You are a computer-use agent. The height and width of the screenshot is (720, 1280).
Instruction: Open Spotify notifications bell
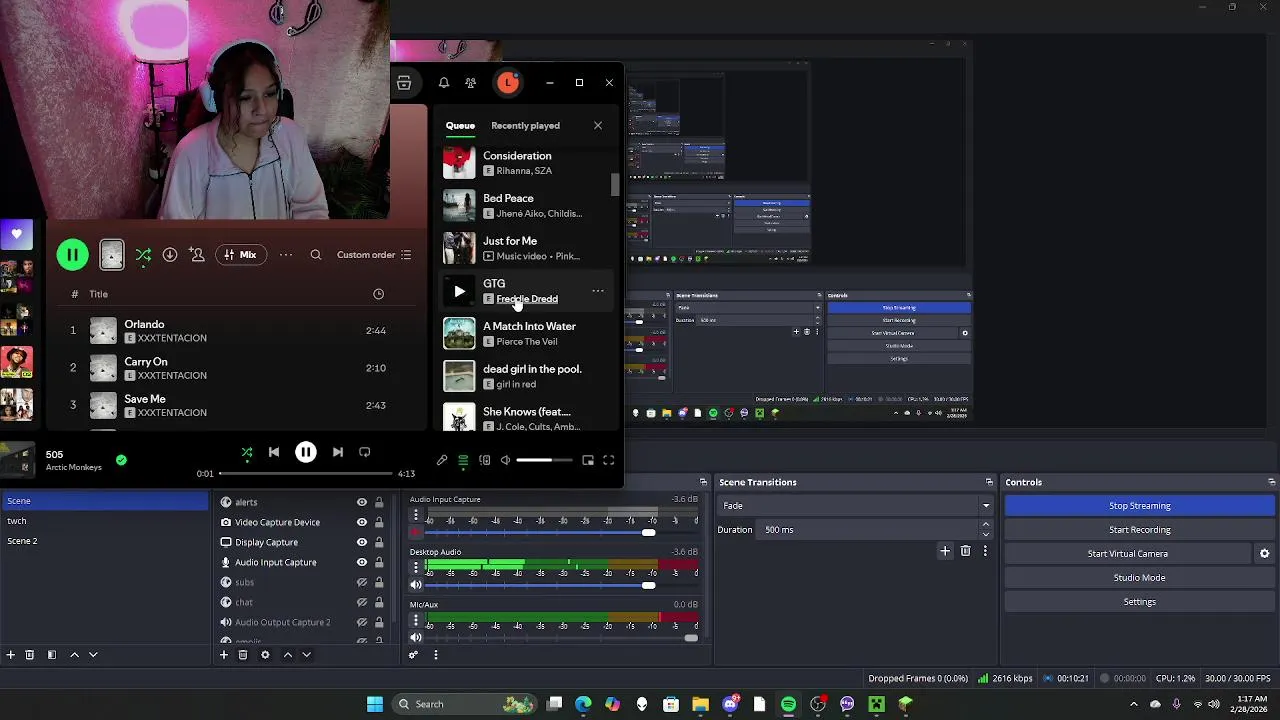click(444, 83)
